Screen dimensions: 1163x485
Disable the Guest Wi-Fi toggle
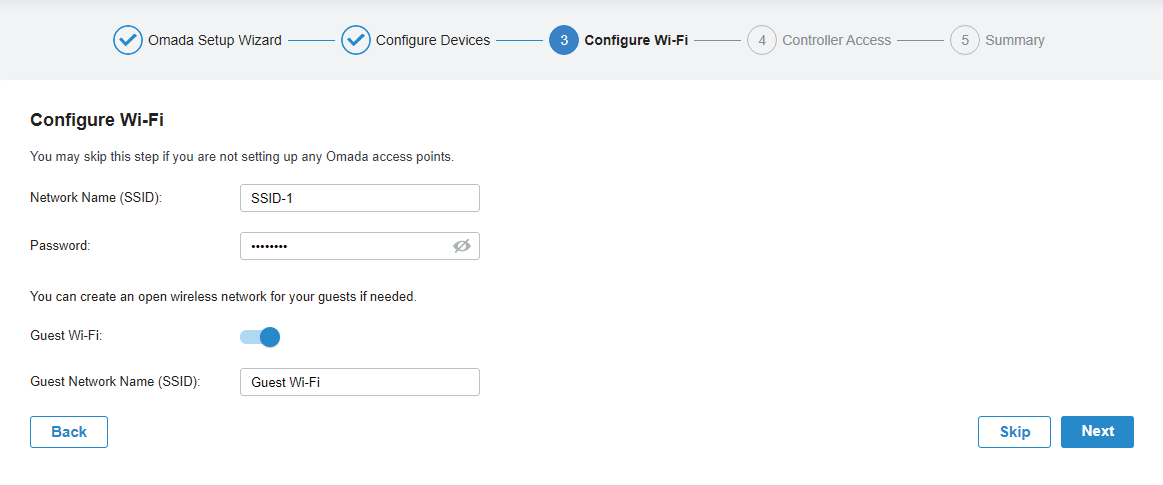[260, 337]
